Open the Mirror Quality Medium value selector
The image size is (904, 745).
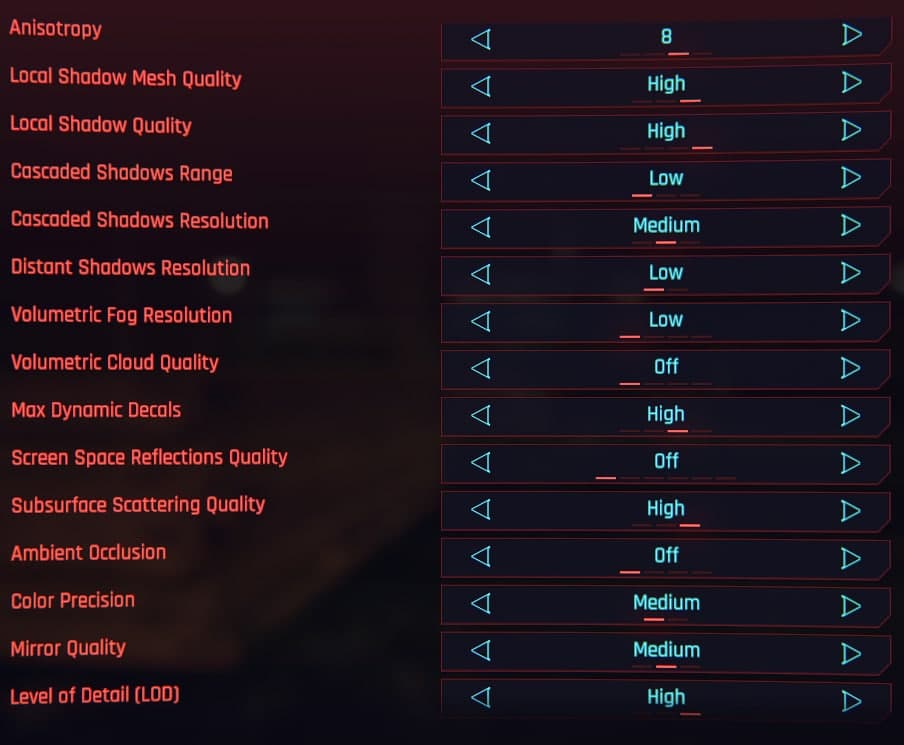[666, 652]
